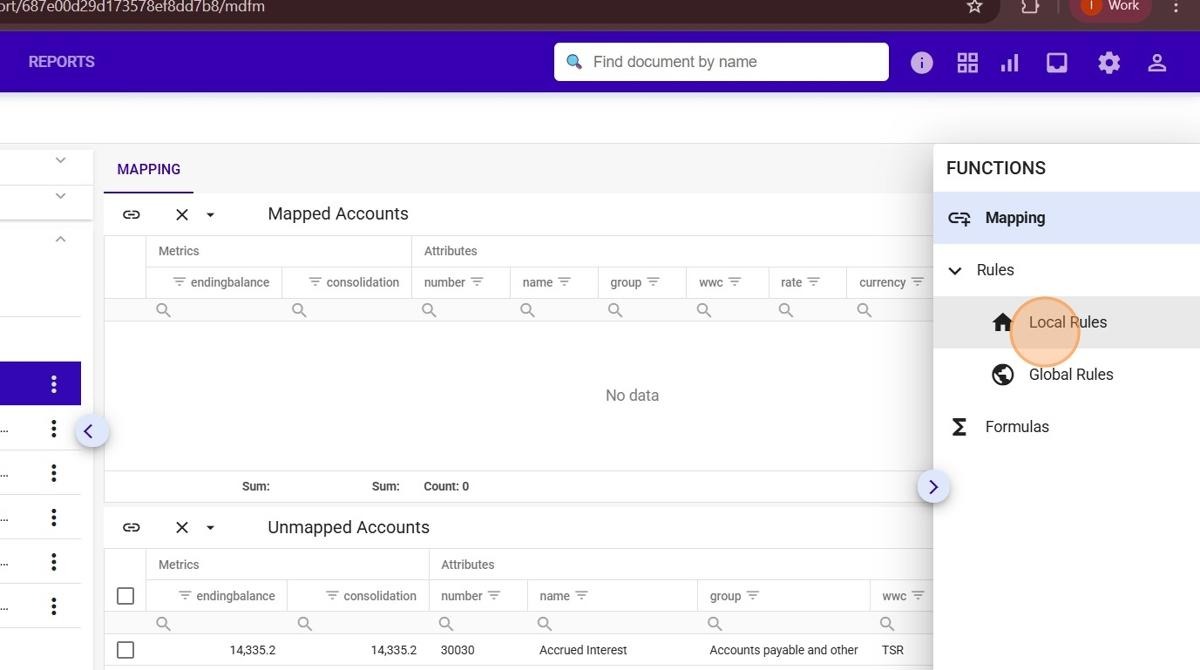
Task: Open dropdown arrow beside Unmapped Accounts X
Action: click(x=210, y=528)
